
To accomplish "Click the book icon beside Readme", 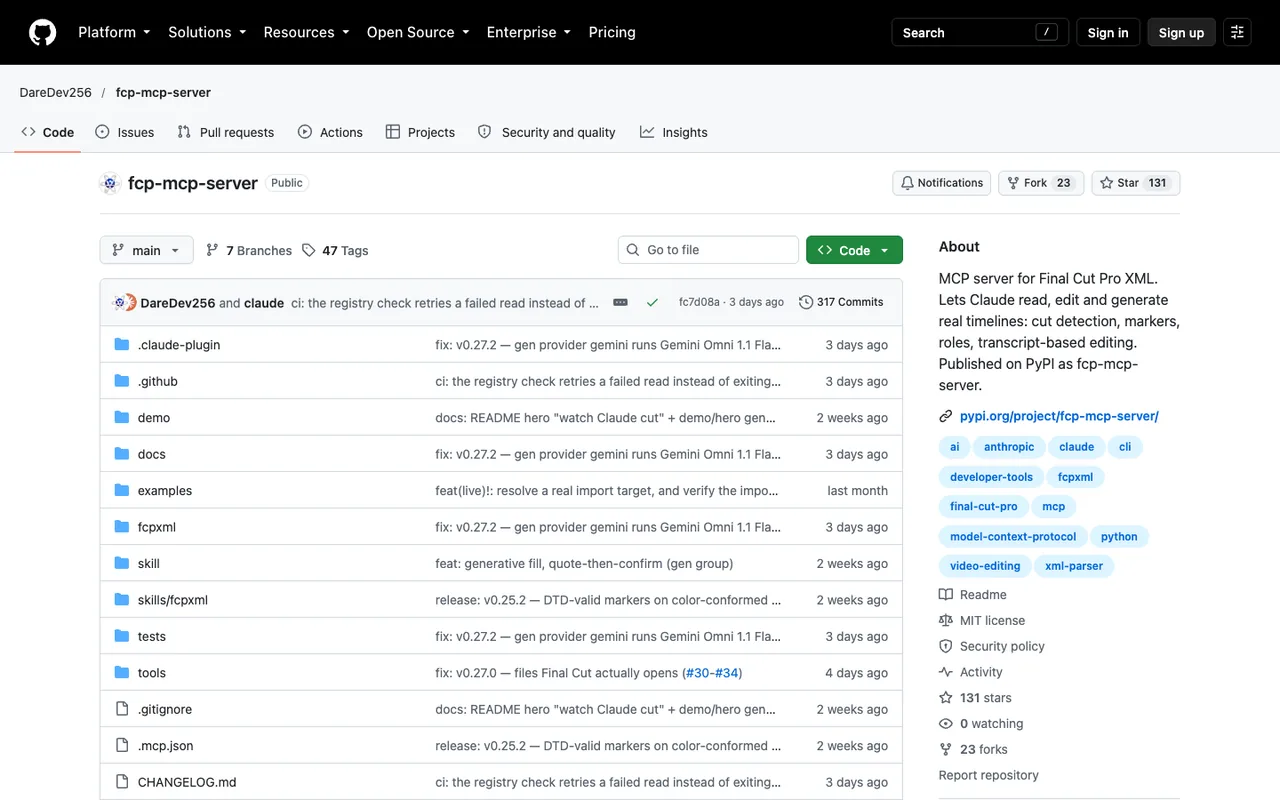I will (x=946, y=594).
